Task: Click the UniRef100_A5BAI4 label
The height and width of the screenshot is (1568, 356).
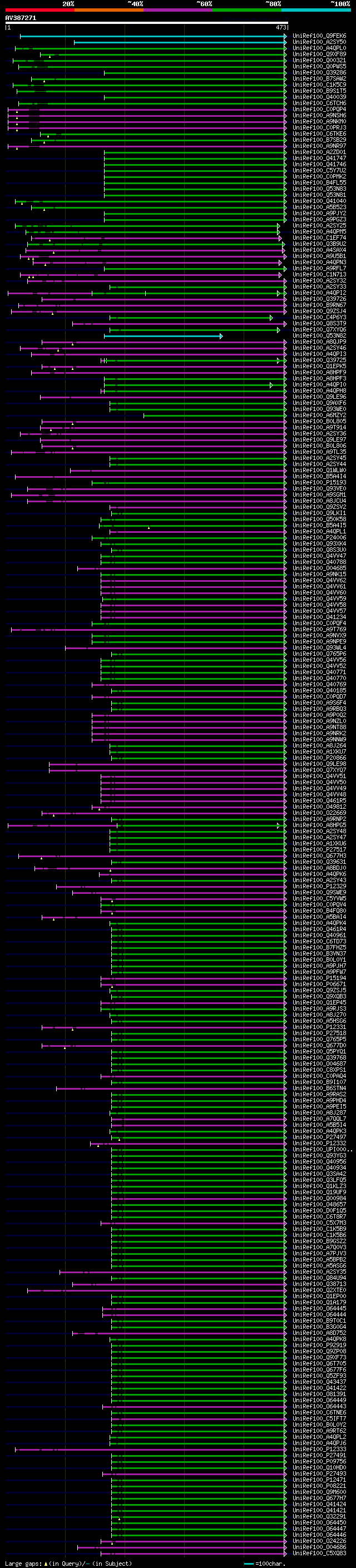Action: pos(319,917)
